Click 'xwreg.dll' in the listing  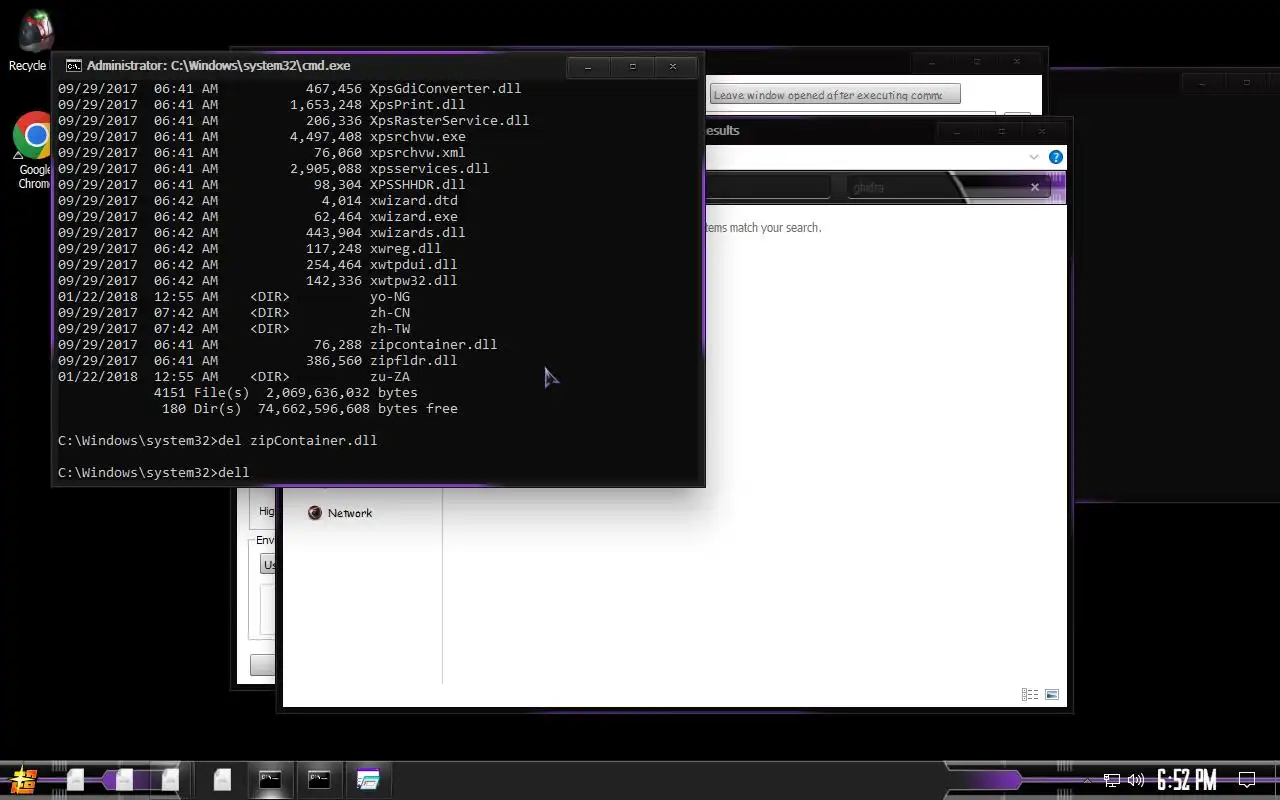(x=405, y=248)
